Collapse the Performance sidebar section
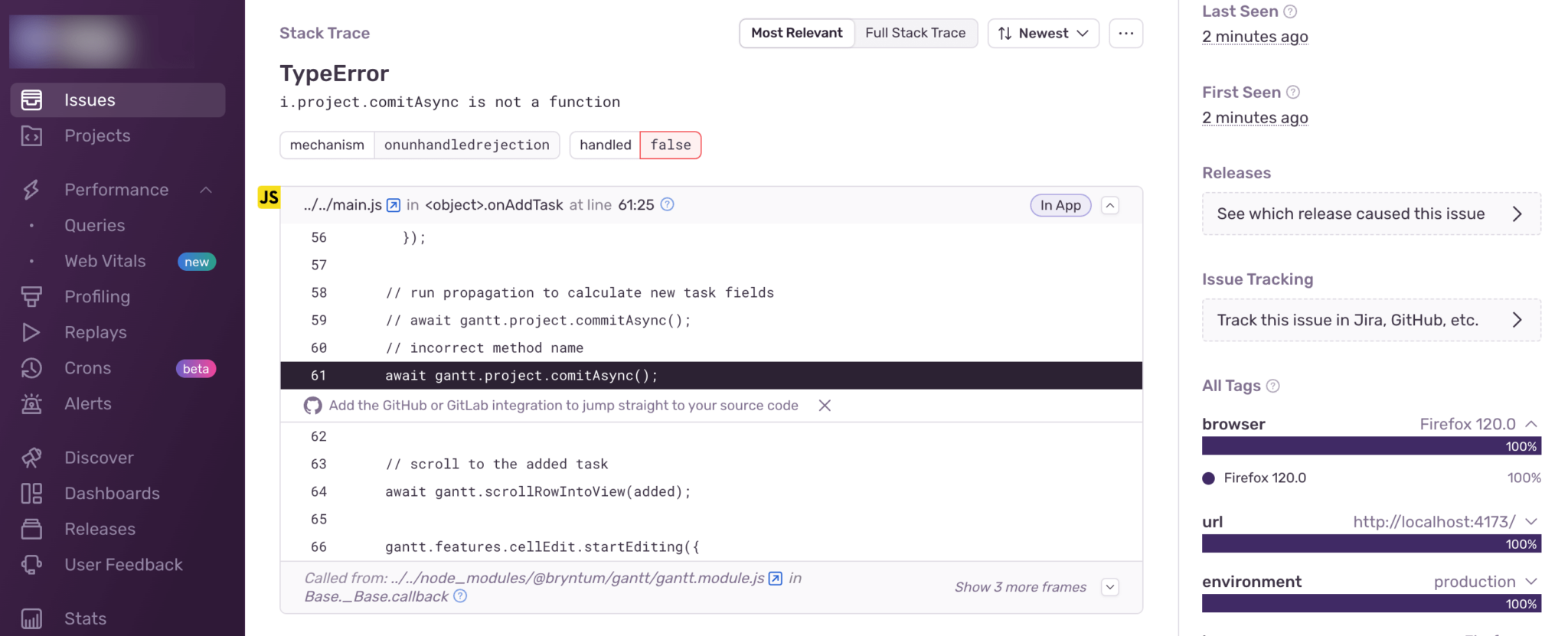This screenshot has height=636, width=1568. click(206, 190)
